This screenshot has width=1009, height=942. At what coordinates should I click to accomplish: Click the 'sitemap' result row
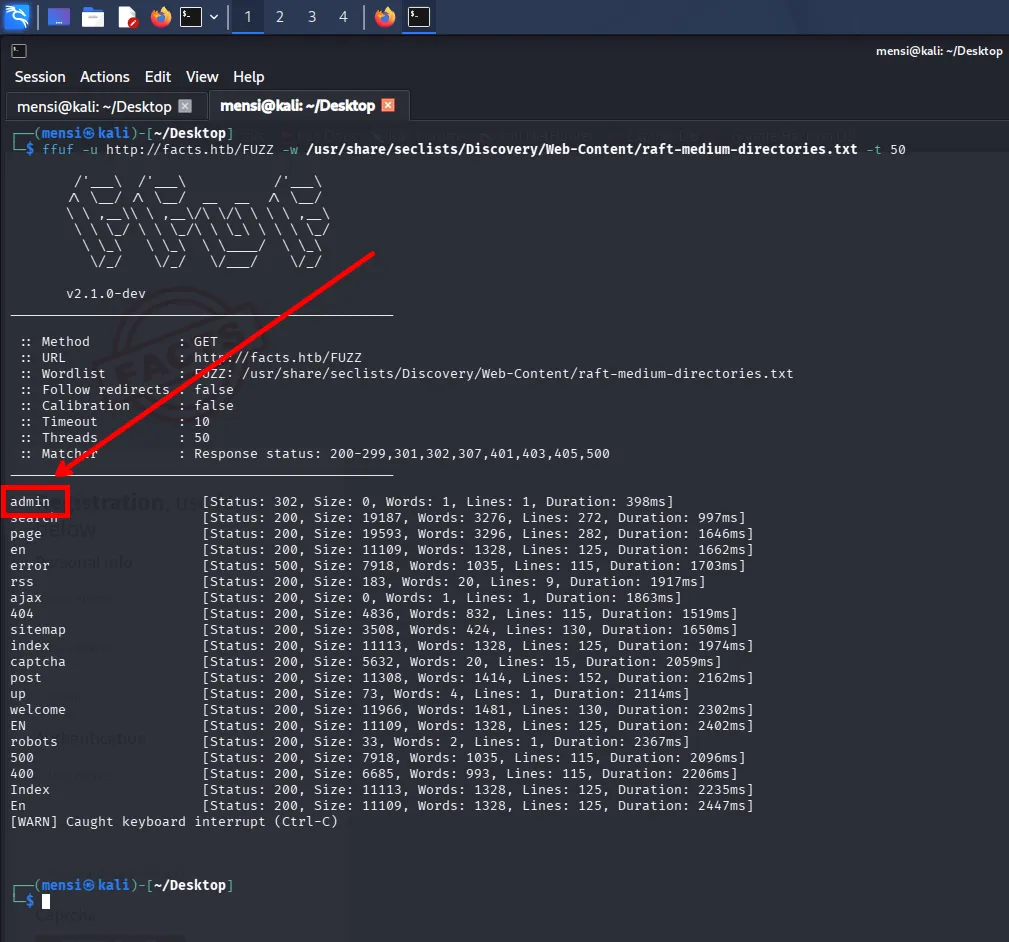tap(373, 630)
